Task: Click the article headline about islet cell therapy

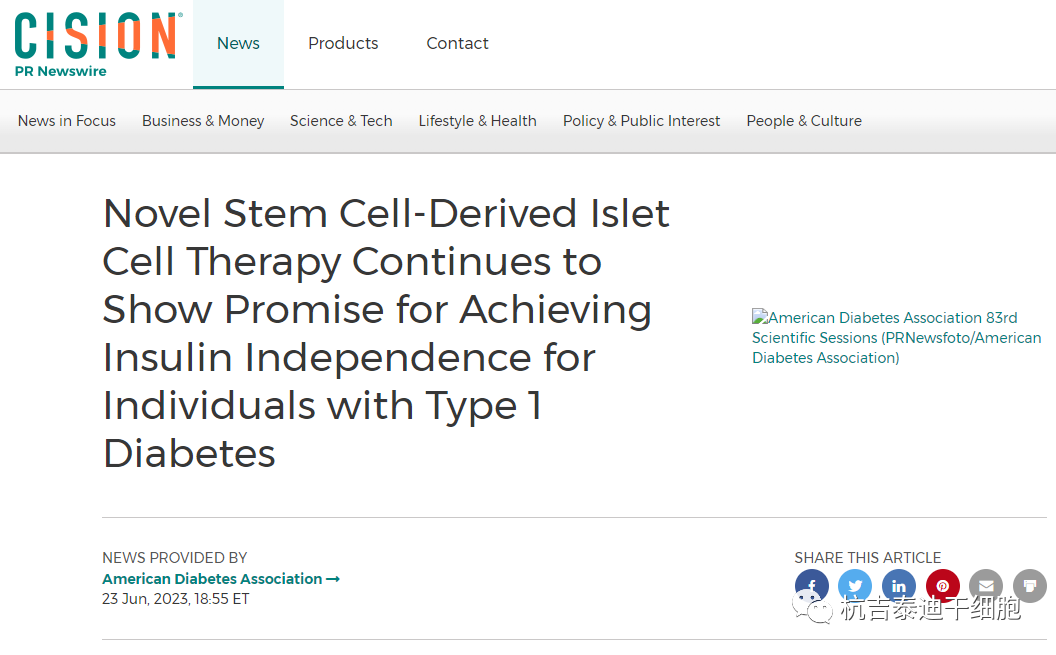Action: pyautogui.click(x=386, y=333)
